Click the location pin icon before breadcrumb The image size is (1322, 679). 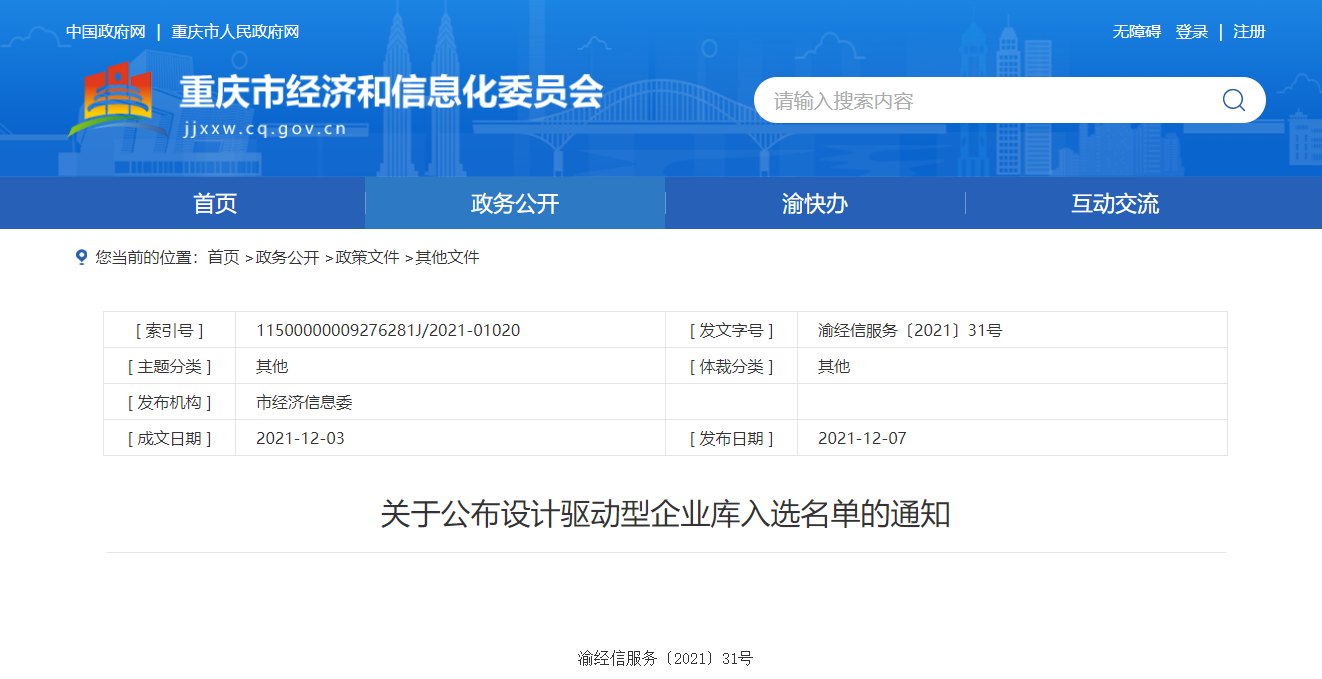[81, 257]
